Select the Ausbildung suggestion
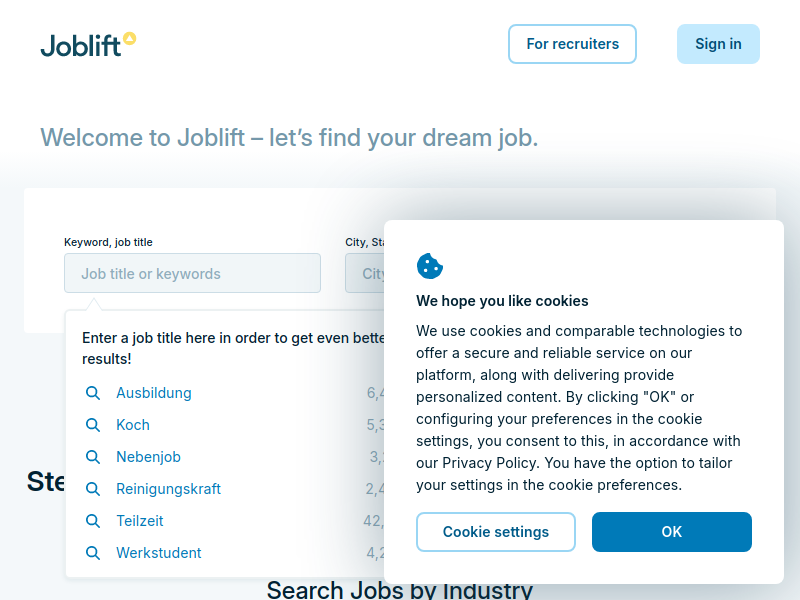The width and height of the screenshot is (800, 600). point(154,393)
